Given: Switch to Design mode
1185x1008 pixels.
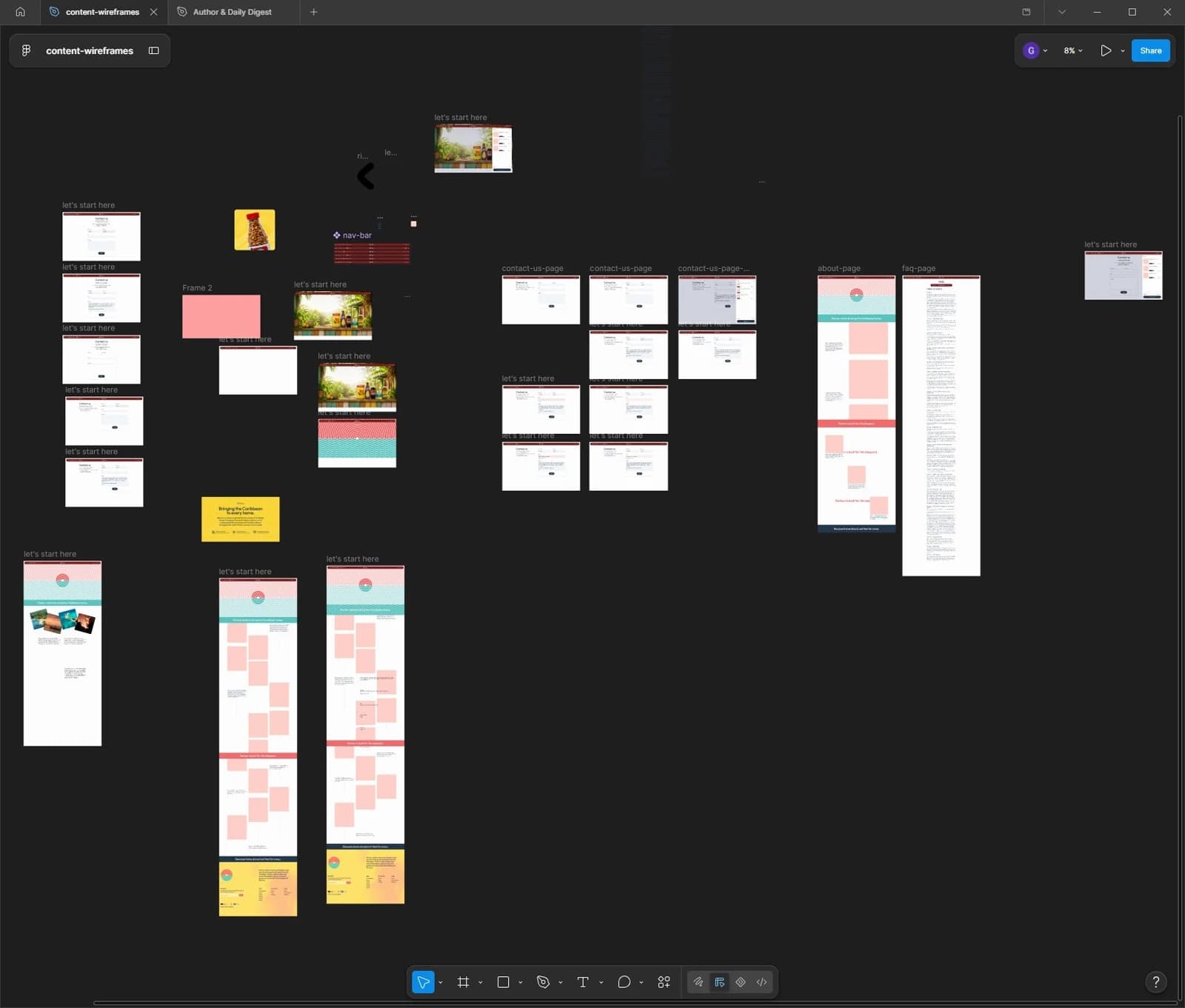Looking at the screenshot, I should point(719,982).
